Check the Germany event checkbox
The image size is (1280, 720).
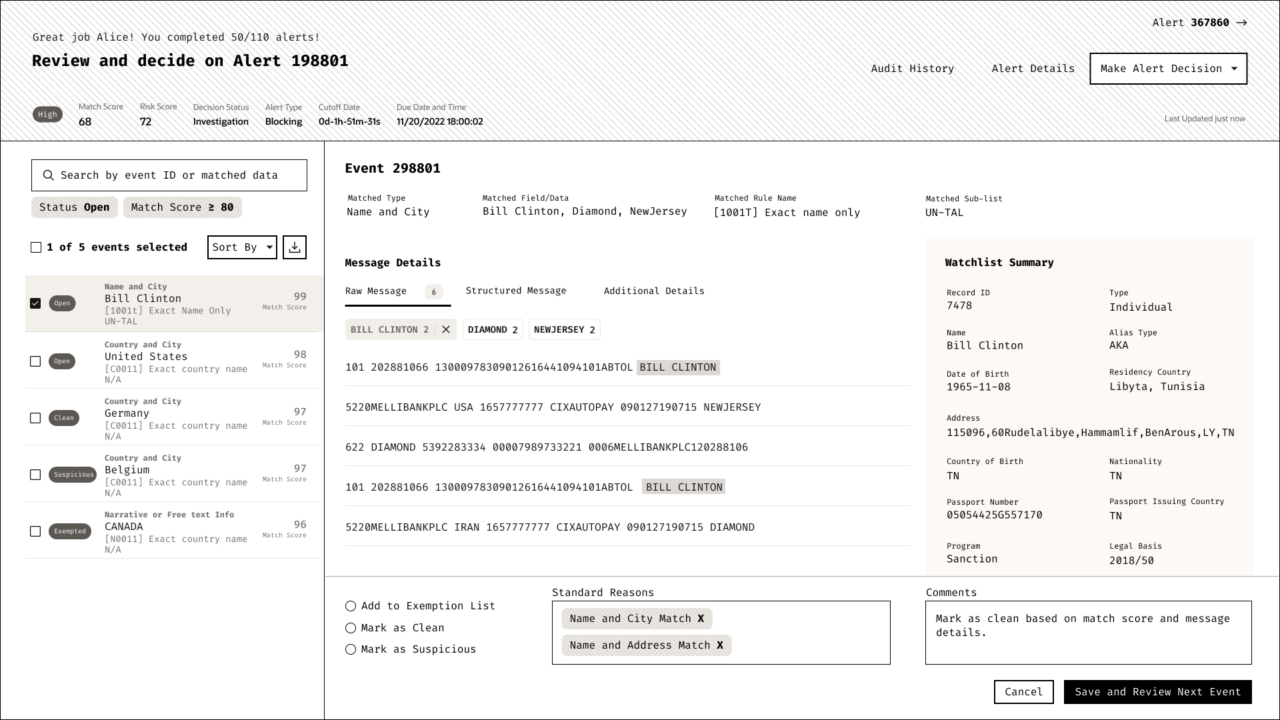pos(36,418)
